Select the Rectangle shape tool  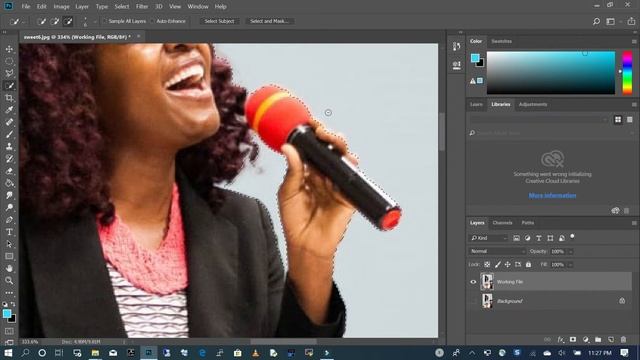coord(9,256)
